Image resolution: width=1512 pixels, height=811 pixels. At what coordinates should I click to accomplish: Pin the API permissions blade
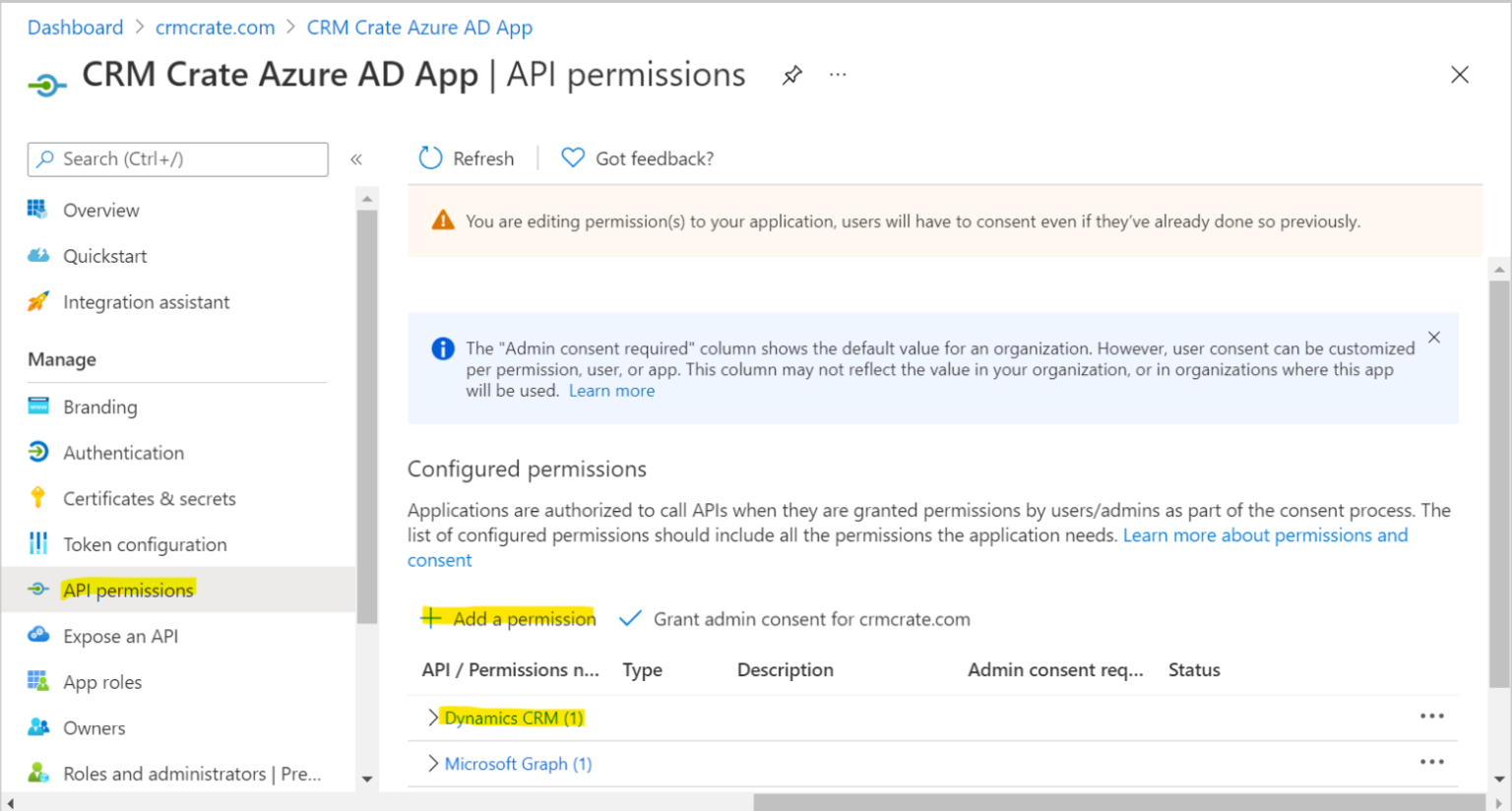pos(791,74)
